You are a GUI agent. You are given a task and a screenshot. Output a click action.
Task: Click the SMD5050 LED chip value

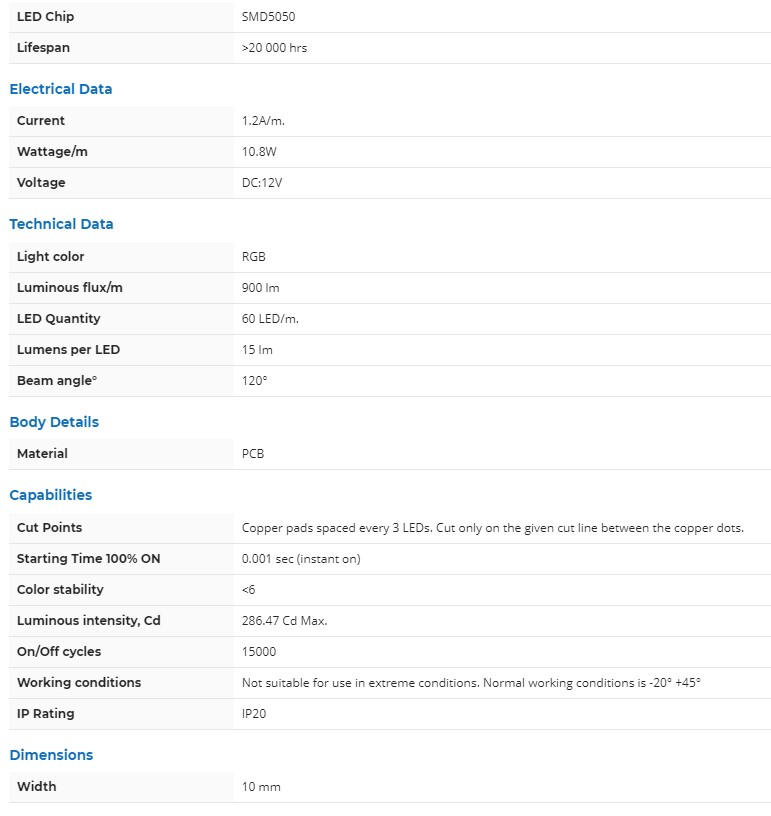tap(268, 17)
